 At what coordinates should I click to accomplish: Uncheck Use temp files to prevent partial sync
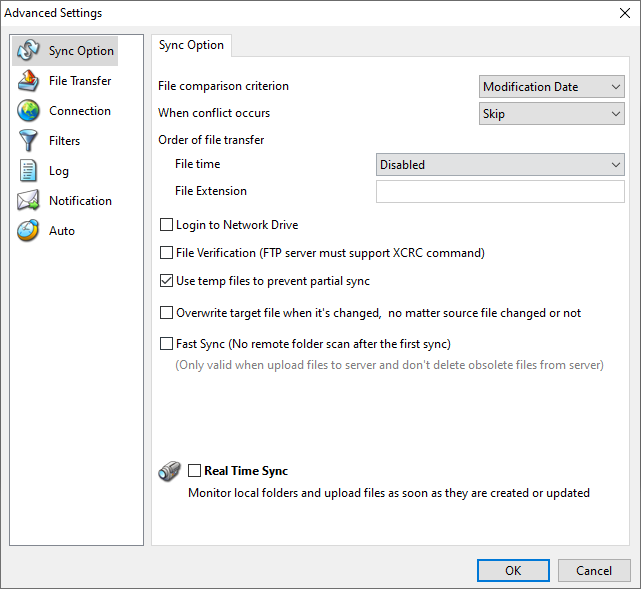pyautogui.click(x=167, y=281)
